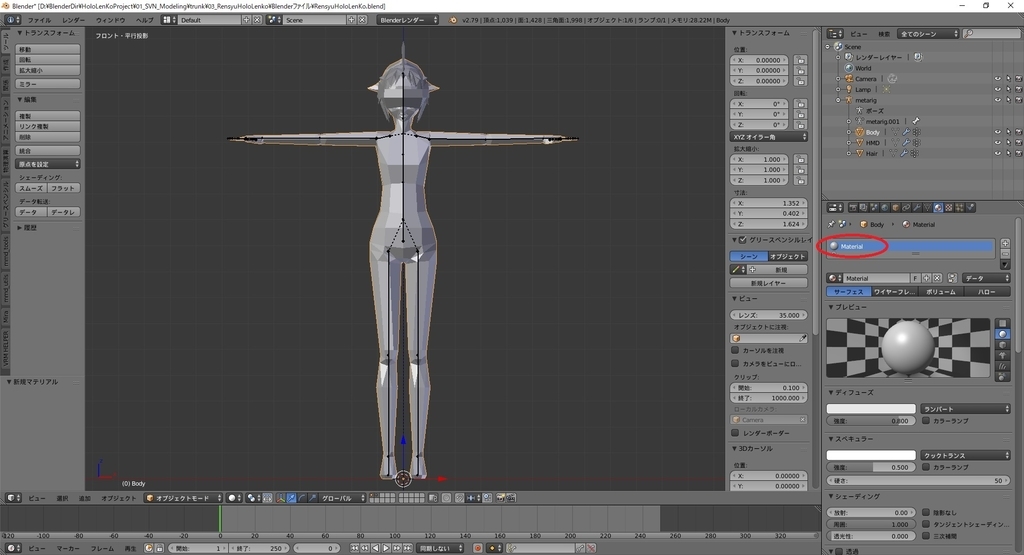Open the Material properties tab icon
The width and height of the screenshot is (1024, 555).
click(x=937, y=208)
